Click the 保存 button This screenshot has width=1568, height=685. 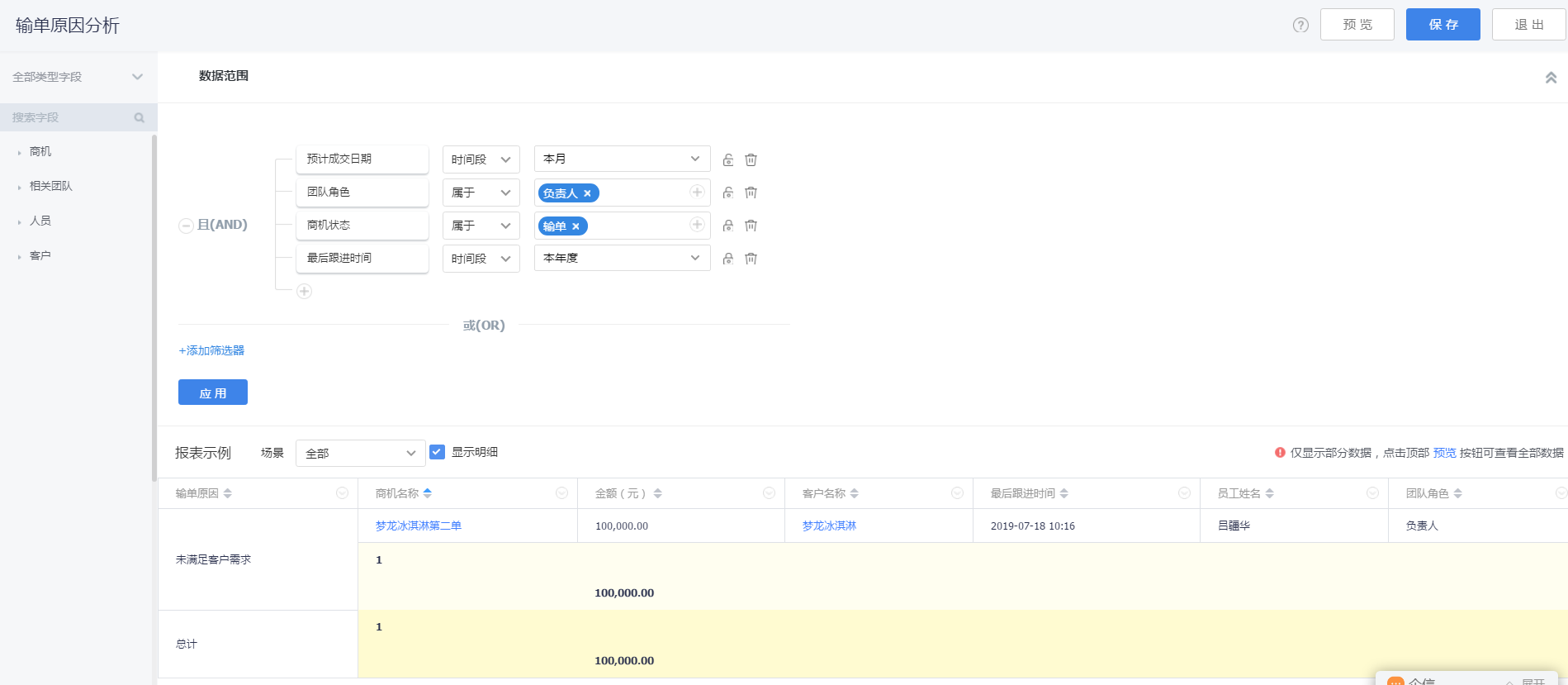tap(1443, 25)
